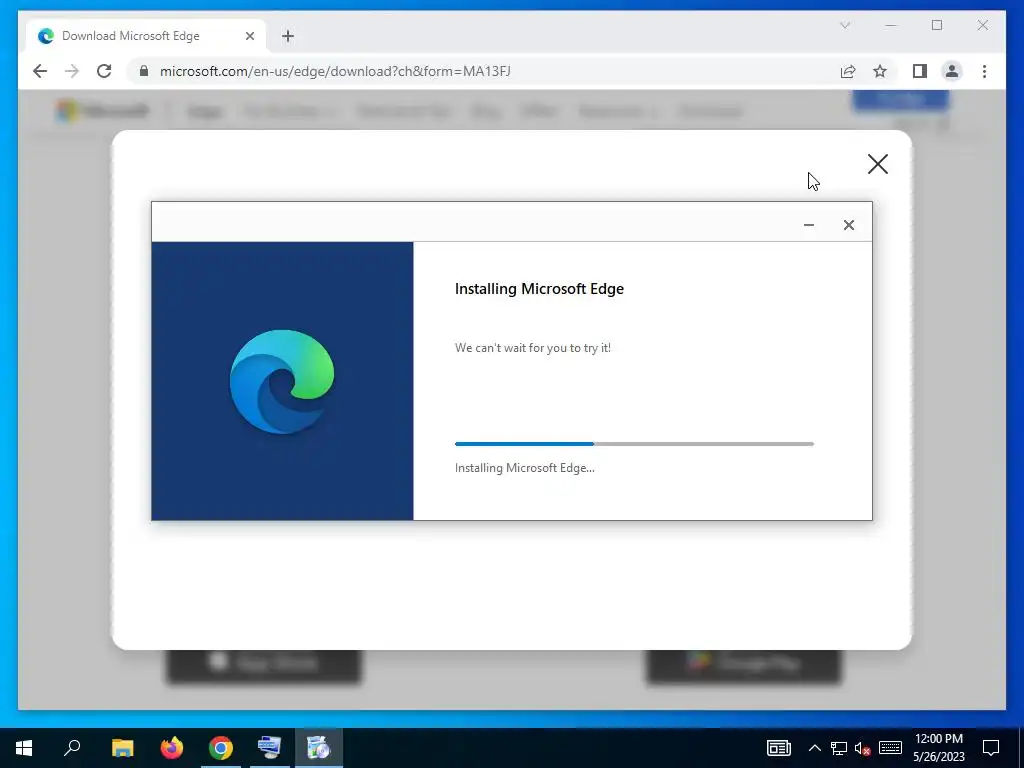Open a new browser tab with plus

pos(288,36)
